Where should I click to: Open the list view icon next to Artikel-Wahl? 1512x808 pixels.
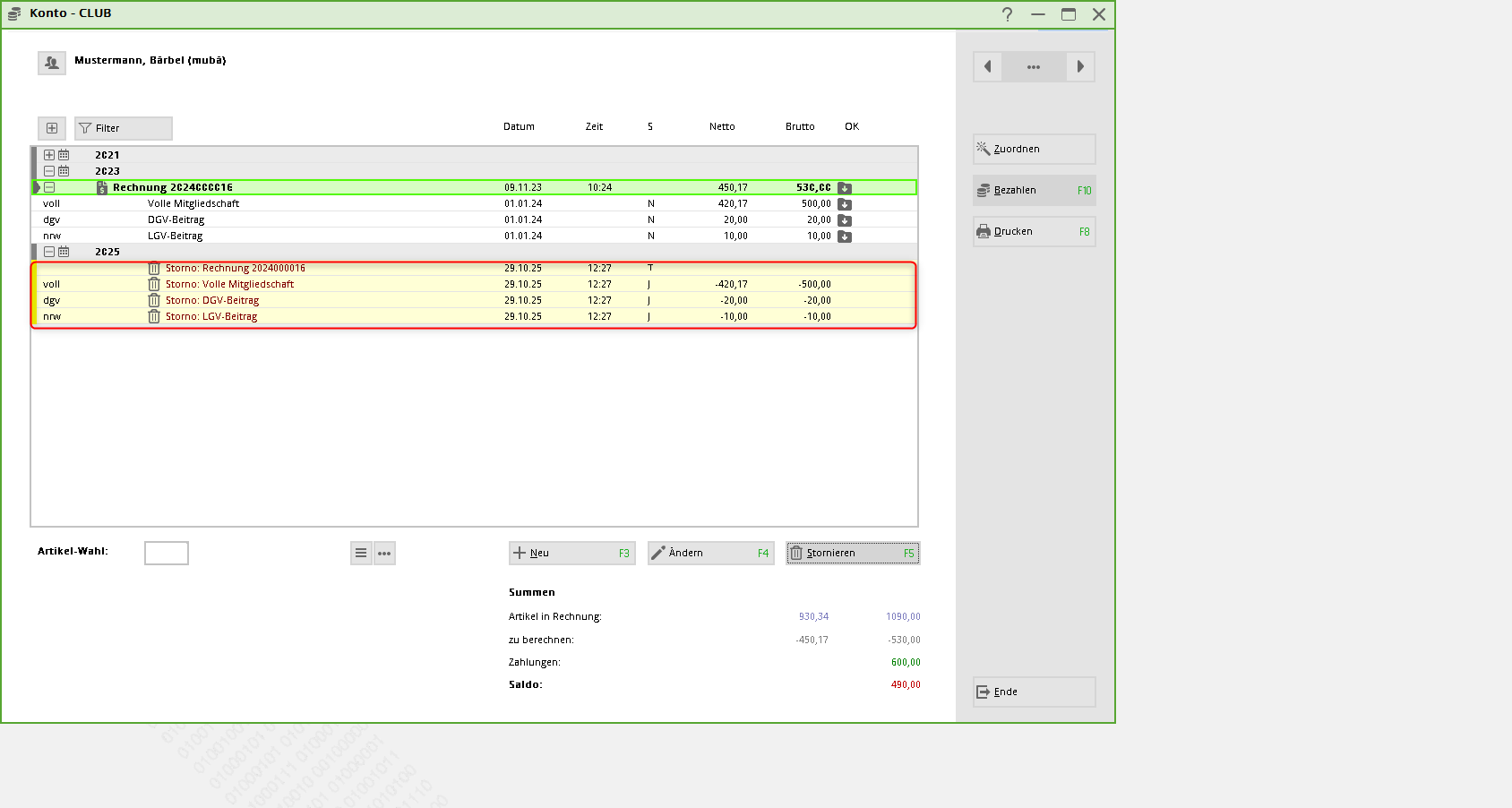click(x=361, y=553)
